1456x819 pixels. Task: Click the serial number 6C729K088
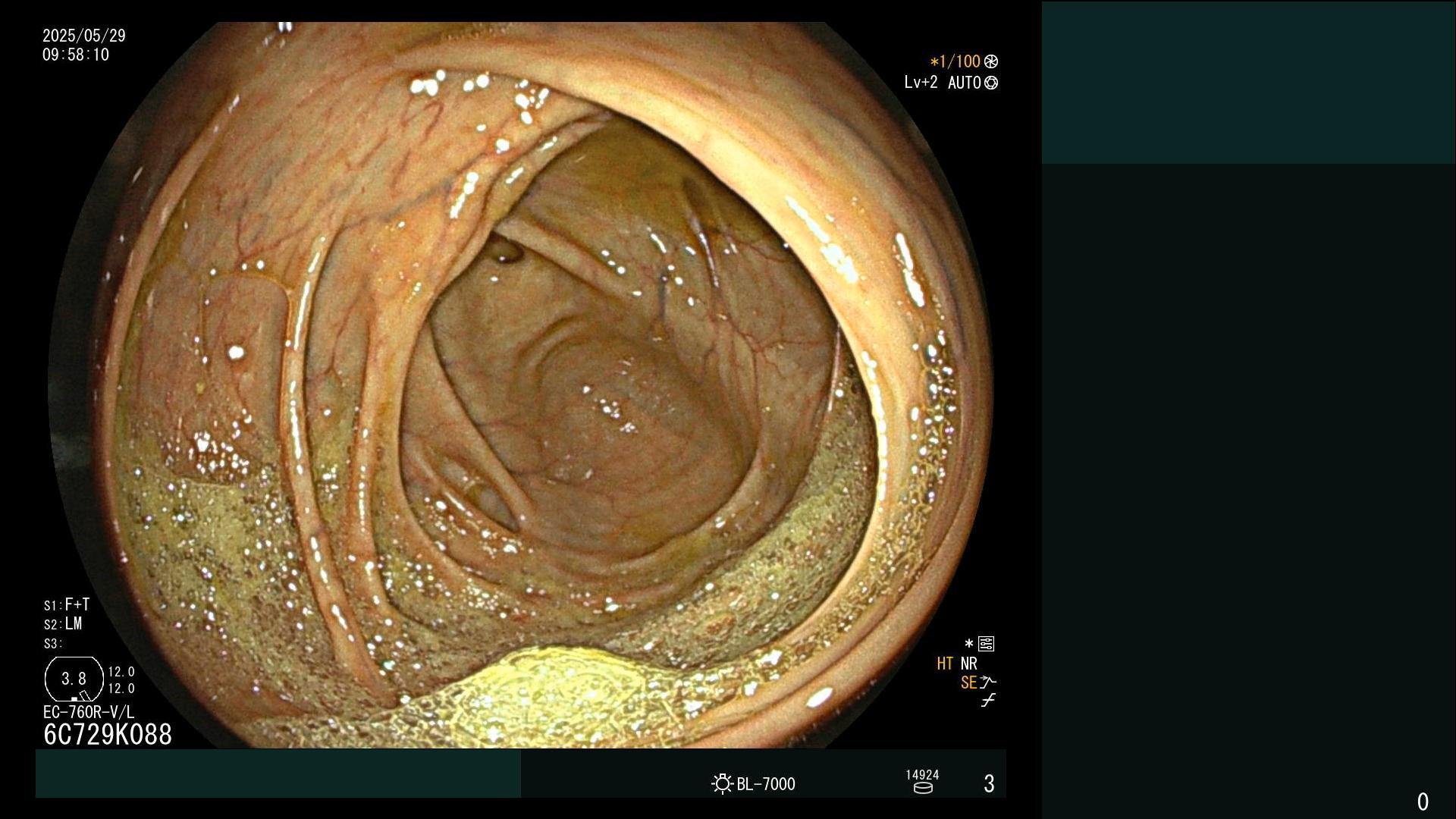(x=108, y=734)
